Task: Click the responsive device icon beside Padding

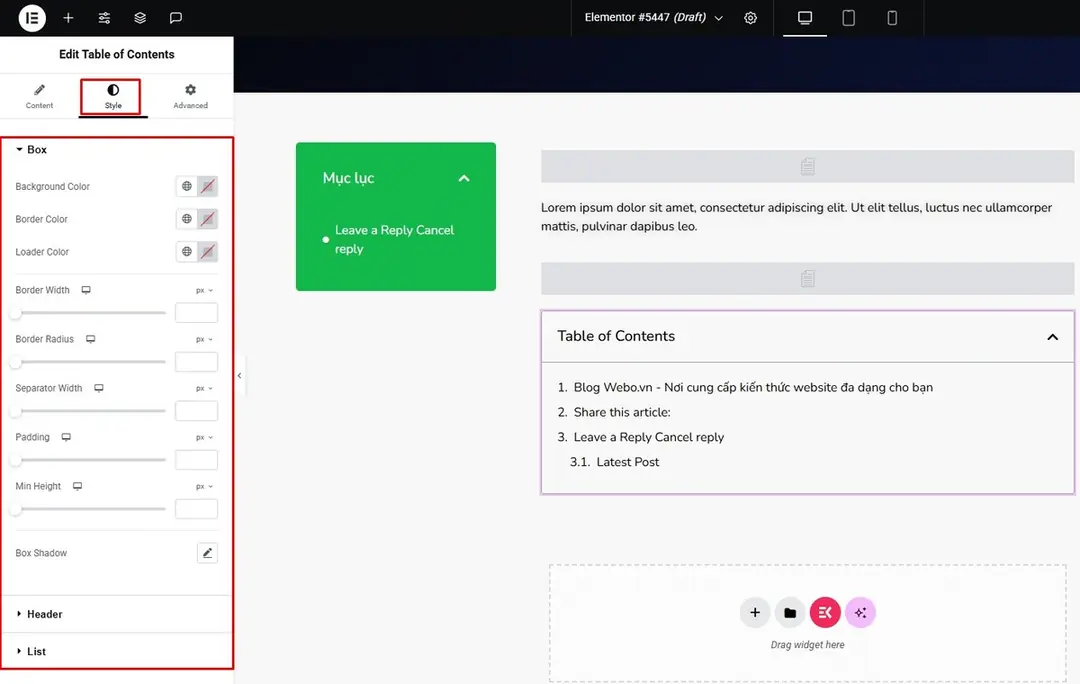Action: [x=66, y=437]
